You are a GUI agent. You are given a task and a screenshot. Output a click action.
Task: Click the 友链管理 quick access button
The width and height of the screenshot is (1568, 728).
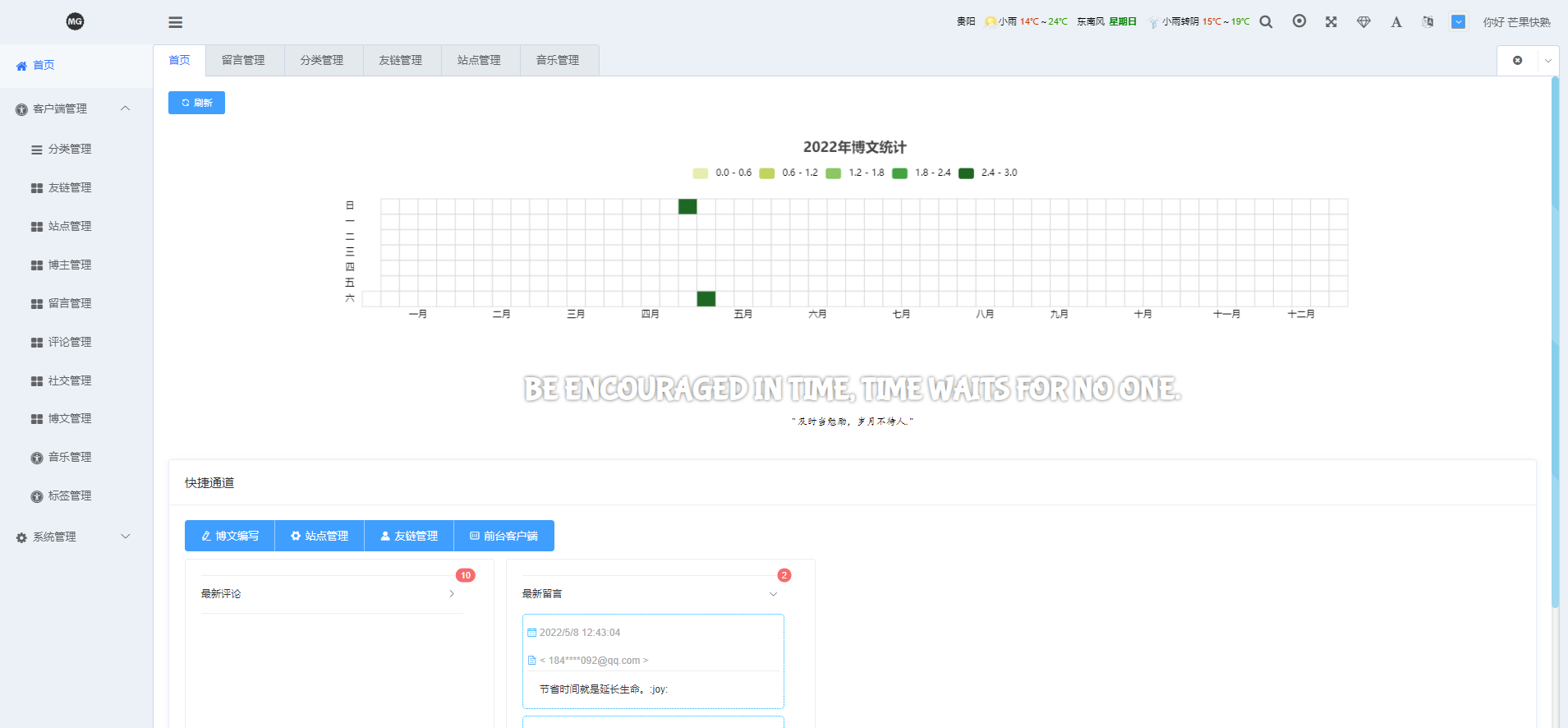tap(409, 536)
